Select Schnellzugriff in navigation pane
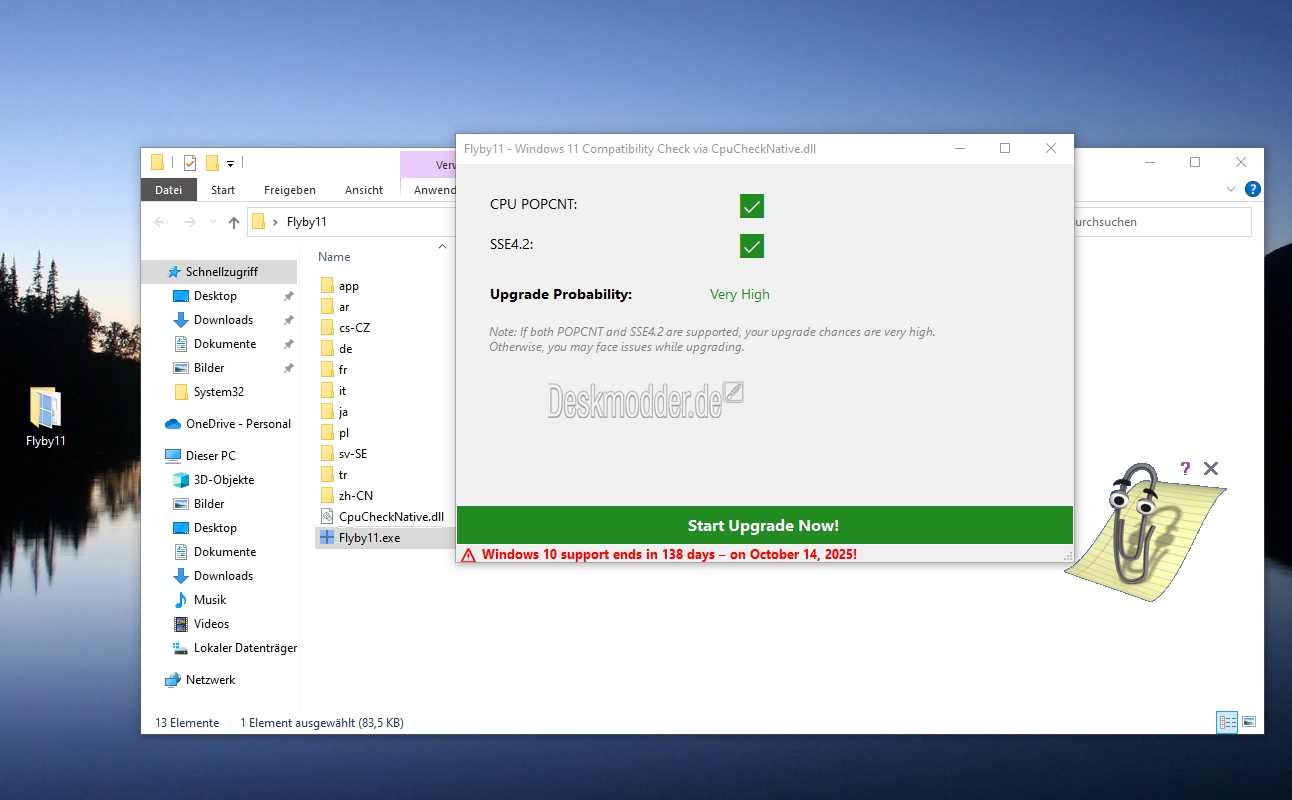Viewport: 1292px width, 800px height. [220, 272]
